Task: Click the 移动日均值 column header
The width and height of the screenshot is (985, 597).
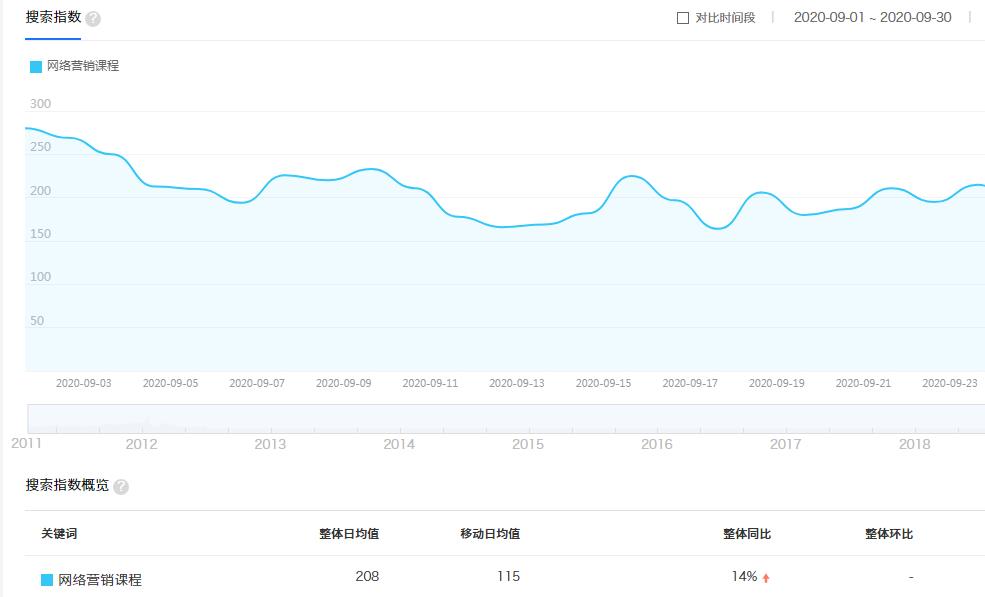Action: pyautogui.click(x=490, y=534)
